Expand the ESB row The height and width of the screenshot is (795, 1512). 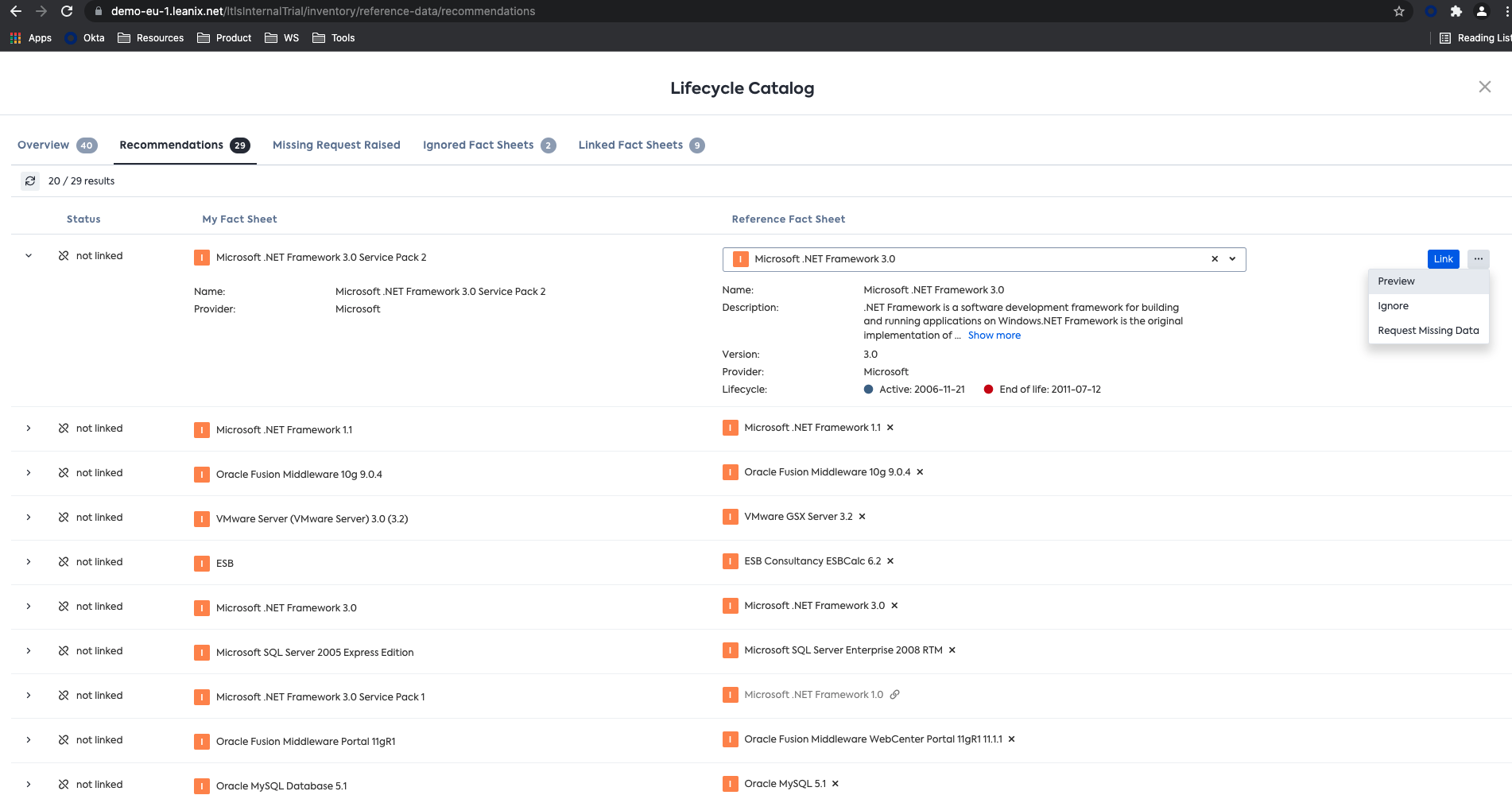pyautogui.click(x=29, y=562)
